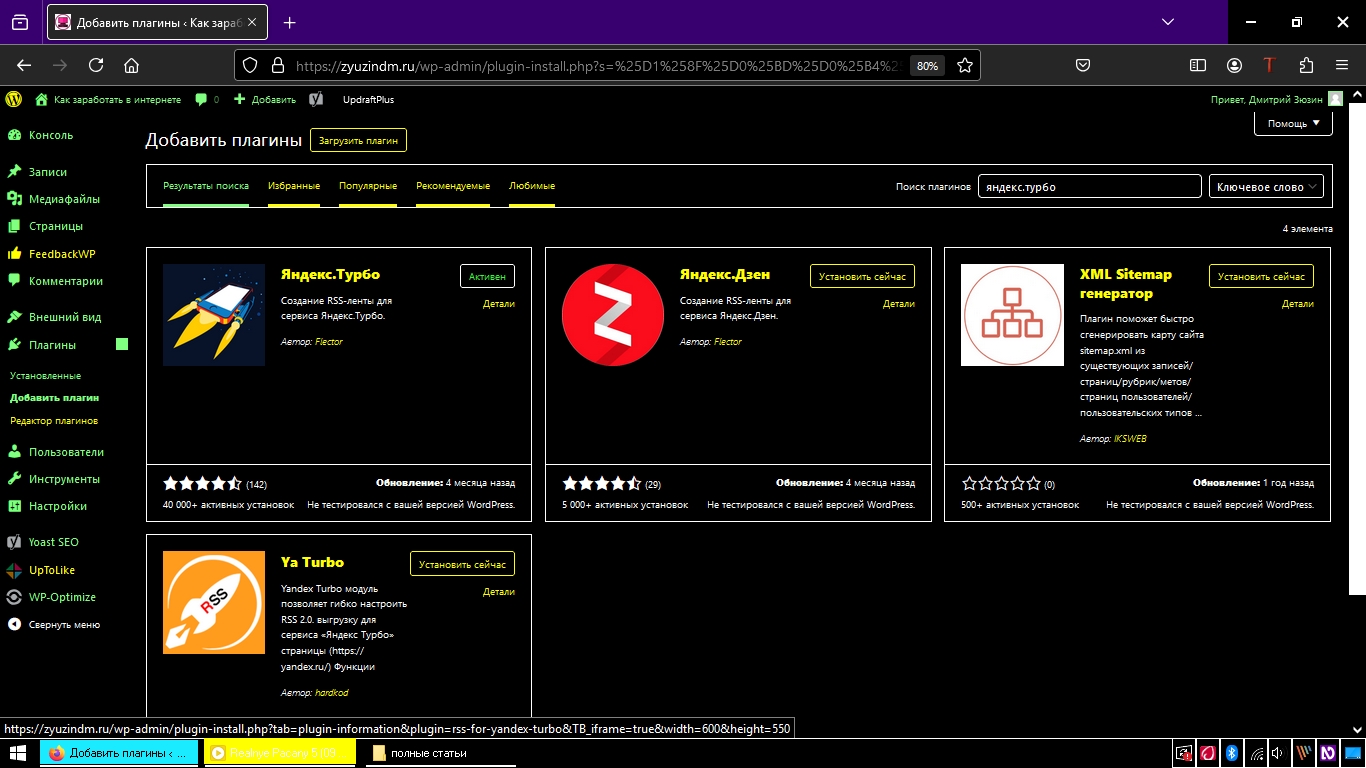Click the plugin search input field
This screenshot has height=768, width=1366.
pyautogui.click(x=1089, y=187)
